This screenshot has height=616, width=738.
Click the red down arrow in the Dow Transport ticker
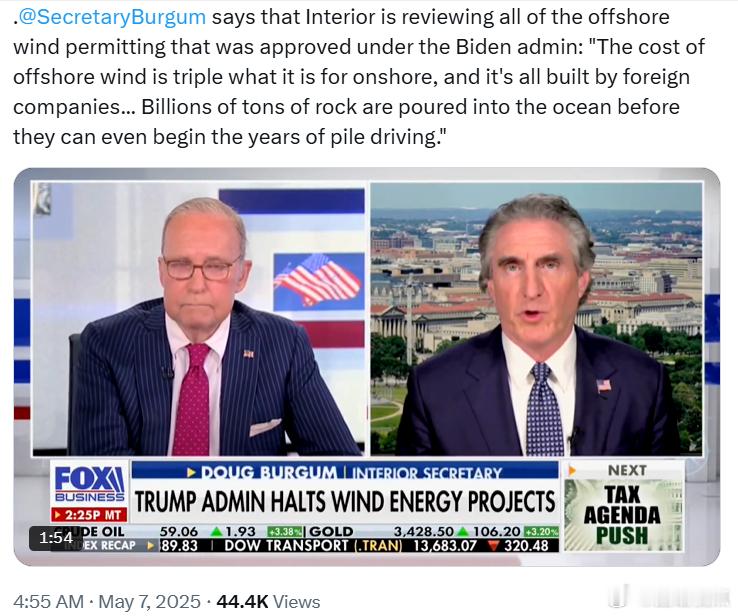(493, 546)
